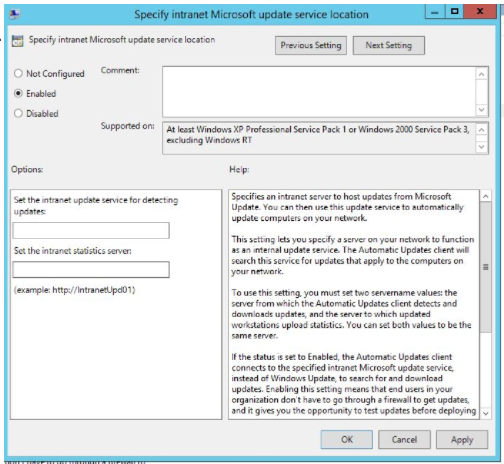Image resolution: width=504 pixels, height=464 pixels.
Task: Click Comment box scroll down arrow
Action: (x=481, y=110)
